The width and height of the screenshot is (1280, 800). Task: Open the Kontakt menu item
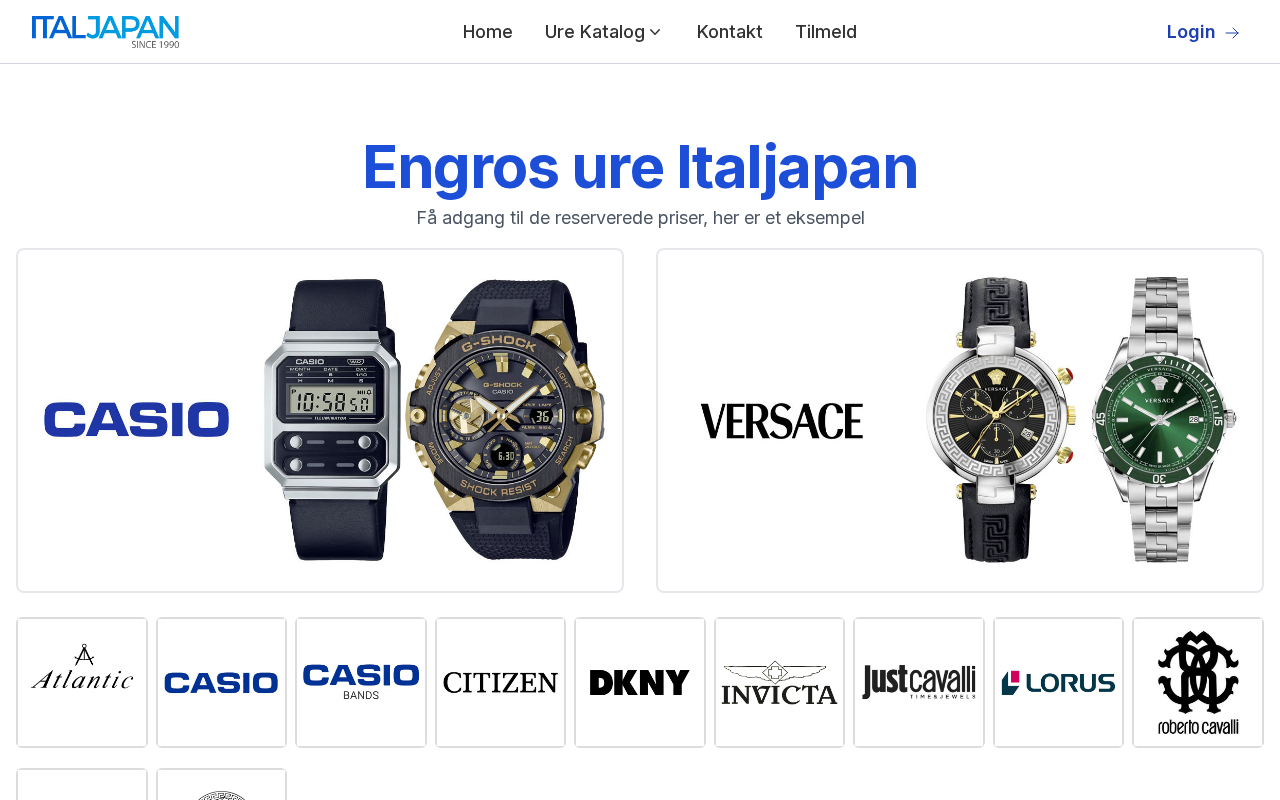pos(730,32)
